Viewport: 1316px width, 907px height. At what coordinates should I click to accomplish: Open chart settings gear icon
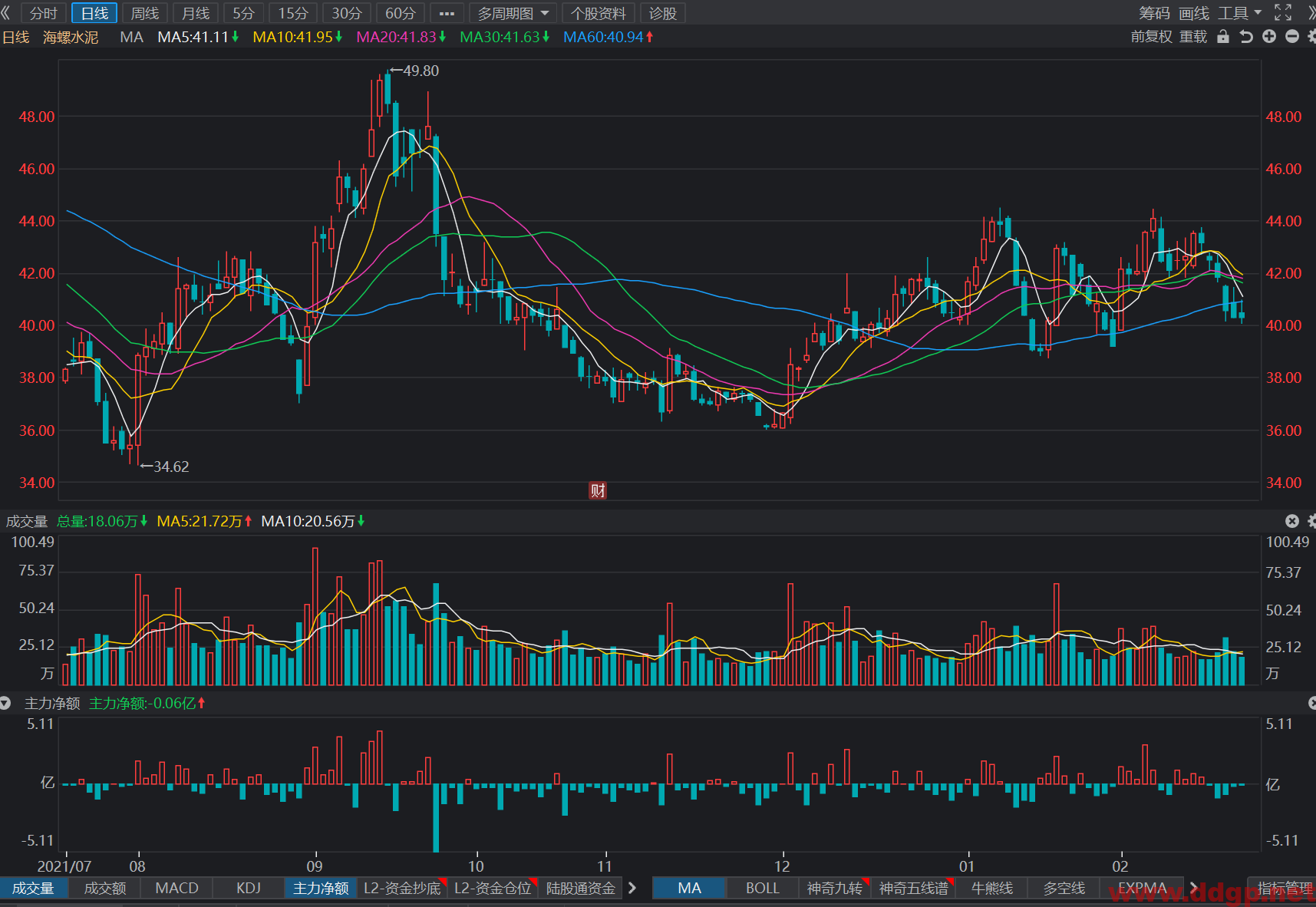[x=1311, y=37]
